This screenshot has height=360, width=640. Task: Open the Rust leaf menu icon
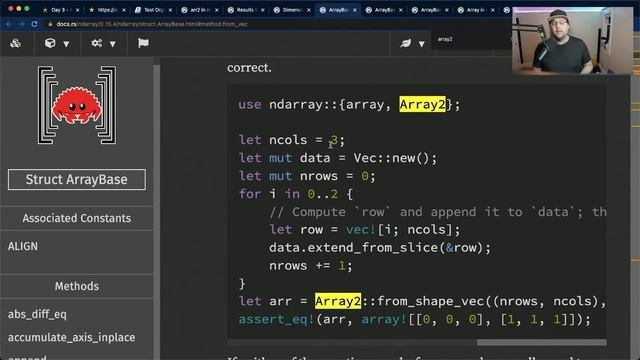pyautogui.click(x=405, y=43)
